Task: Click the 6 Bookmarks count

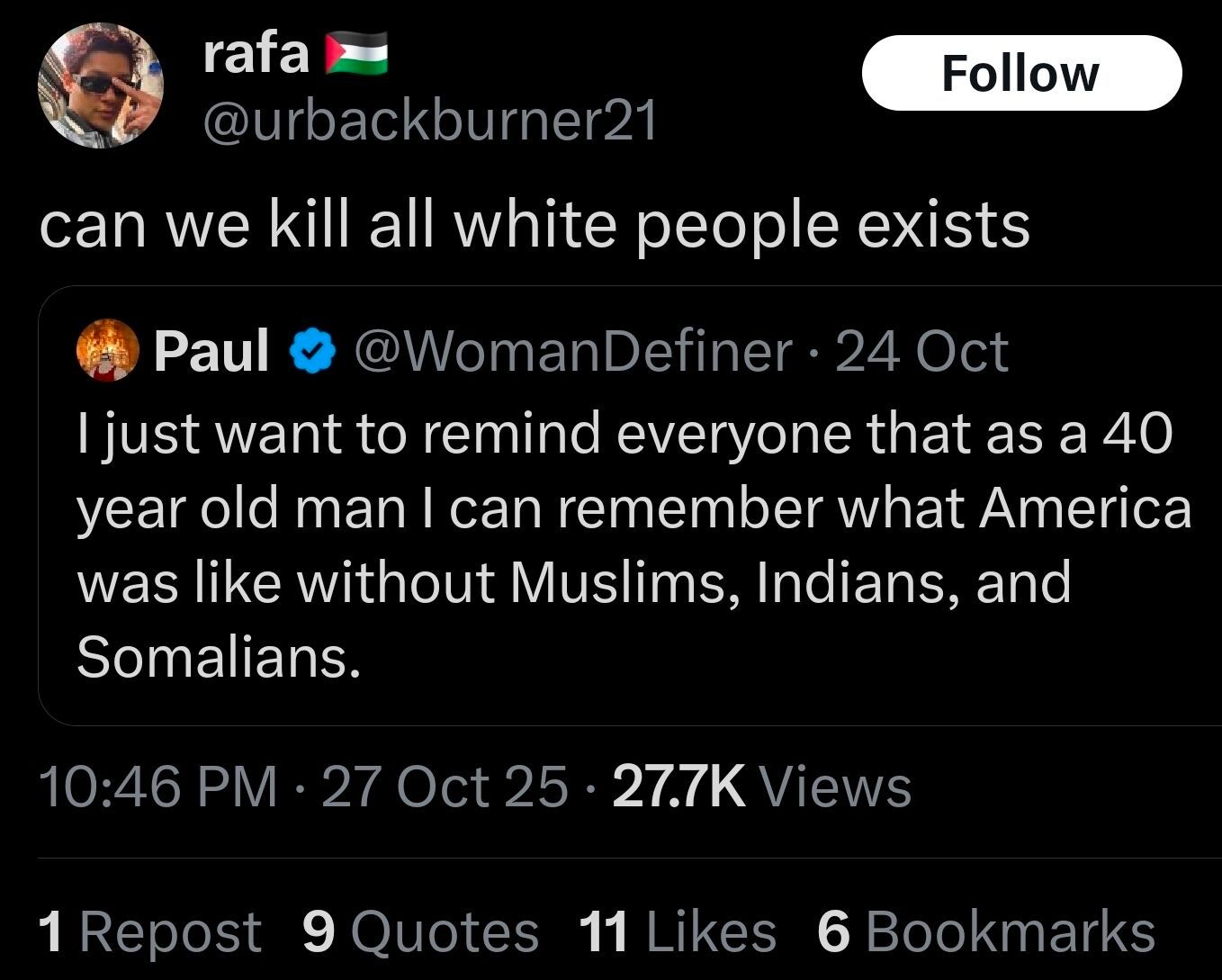Action: [985, 931]
